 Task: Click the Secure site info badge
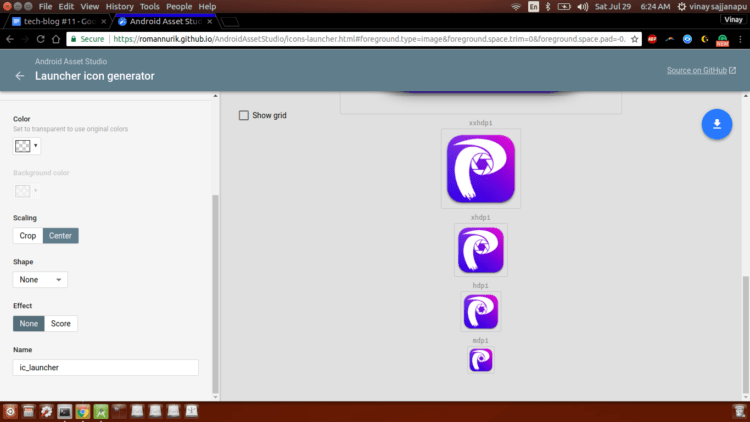88,39
